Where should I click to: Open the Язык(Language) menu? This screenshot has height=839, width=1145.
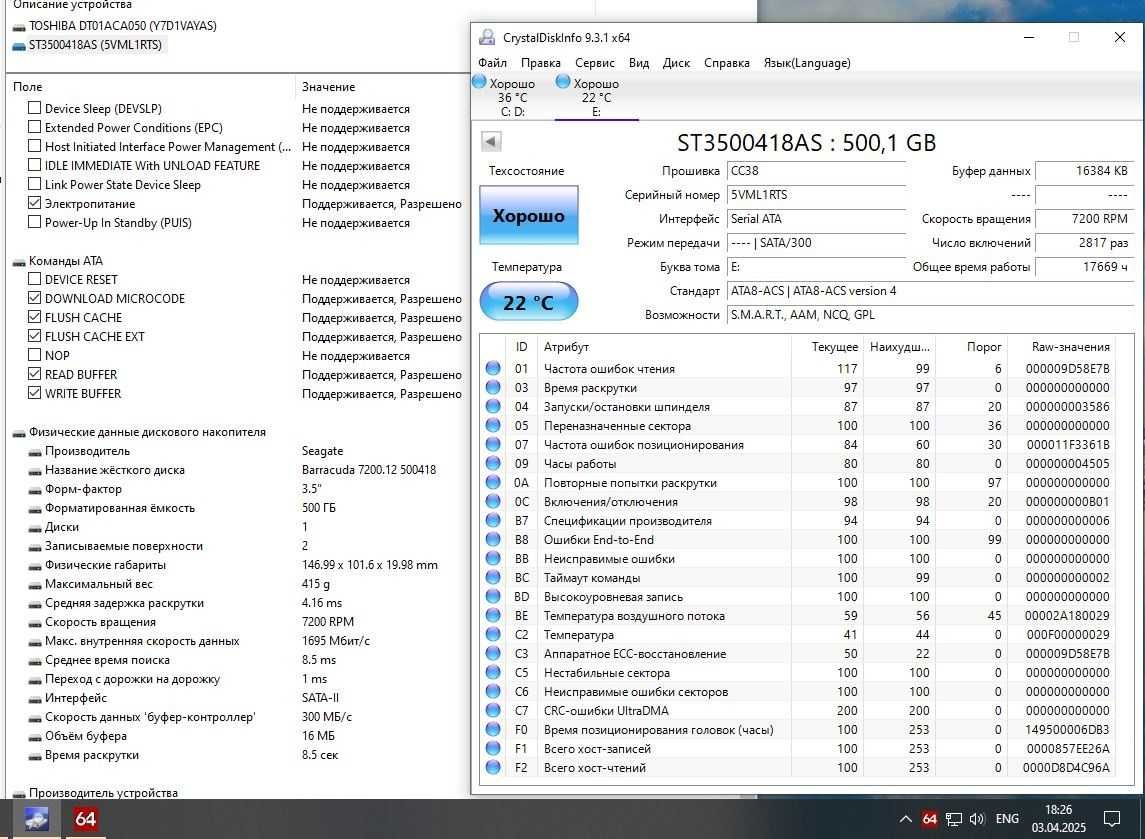tap(807, 63)
